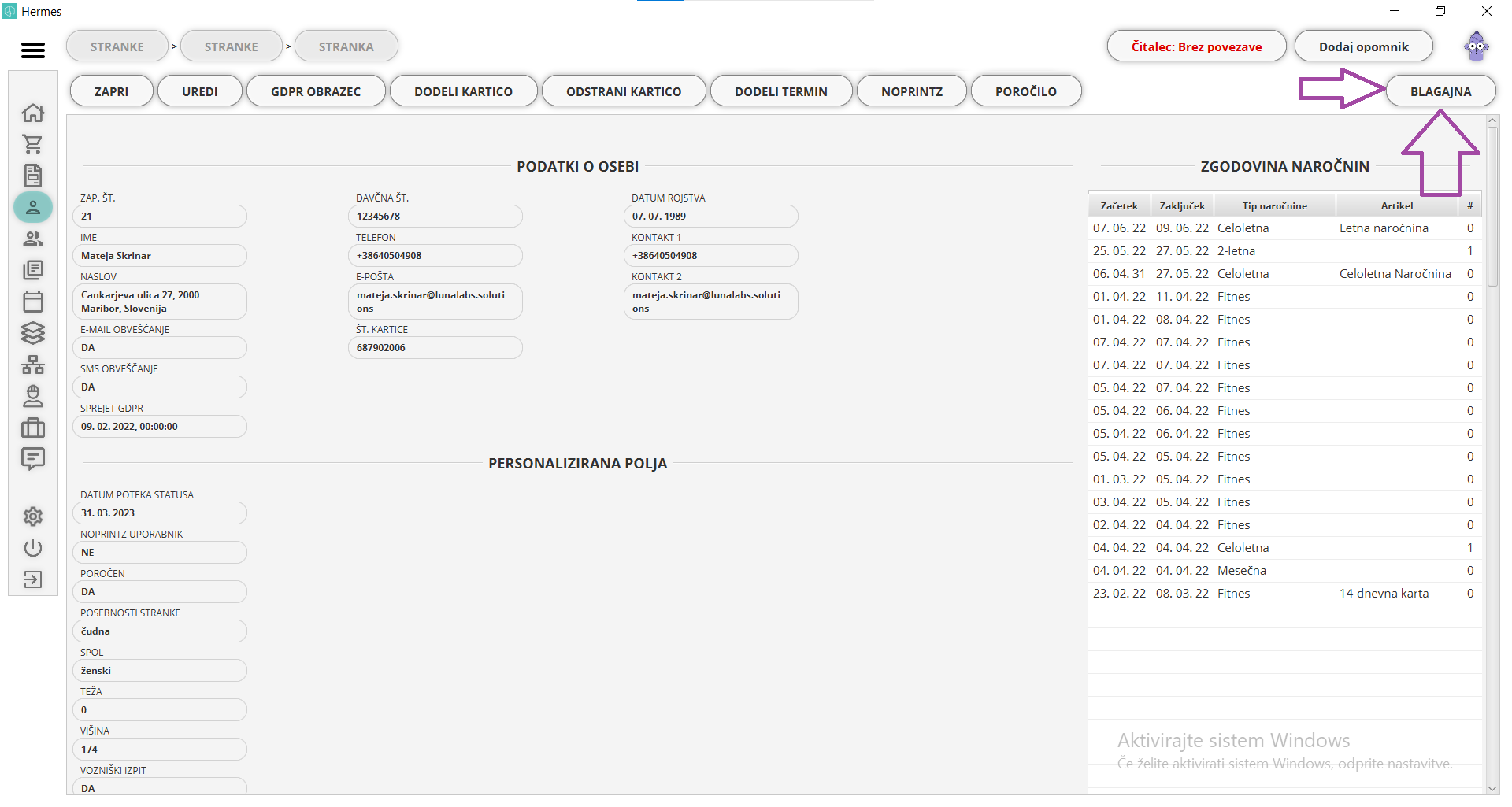
Task: Select the Mesečna subscription row
Action: 1285,571
